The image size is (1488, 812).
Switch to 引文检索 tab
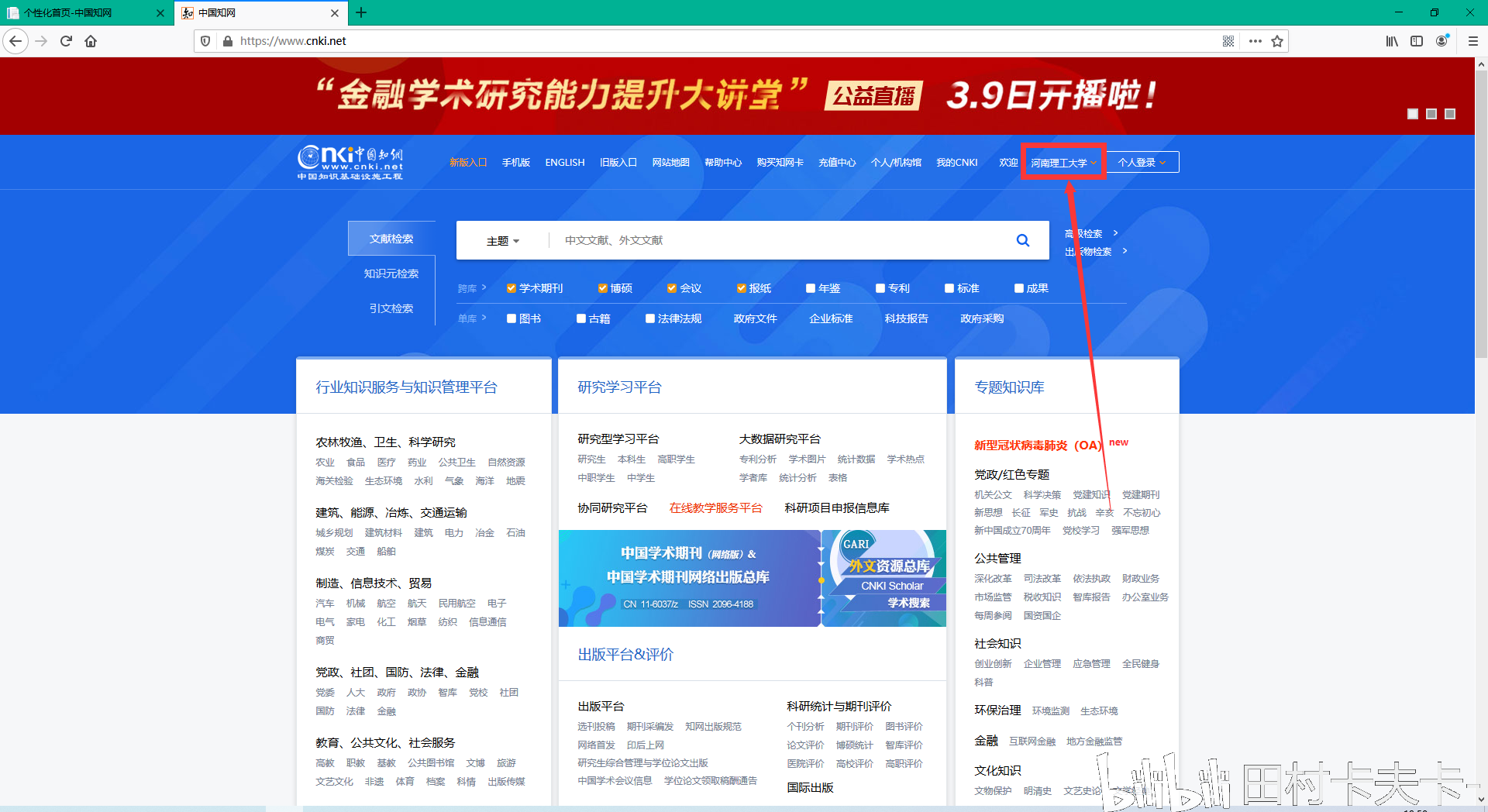(391, 308)
